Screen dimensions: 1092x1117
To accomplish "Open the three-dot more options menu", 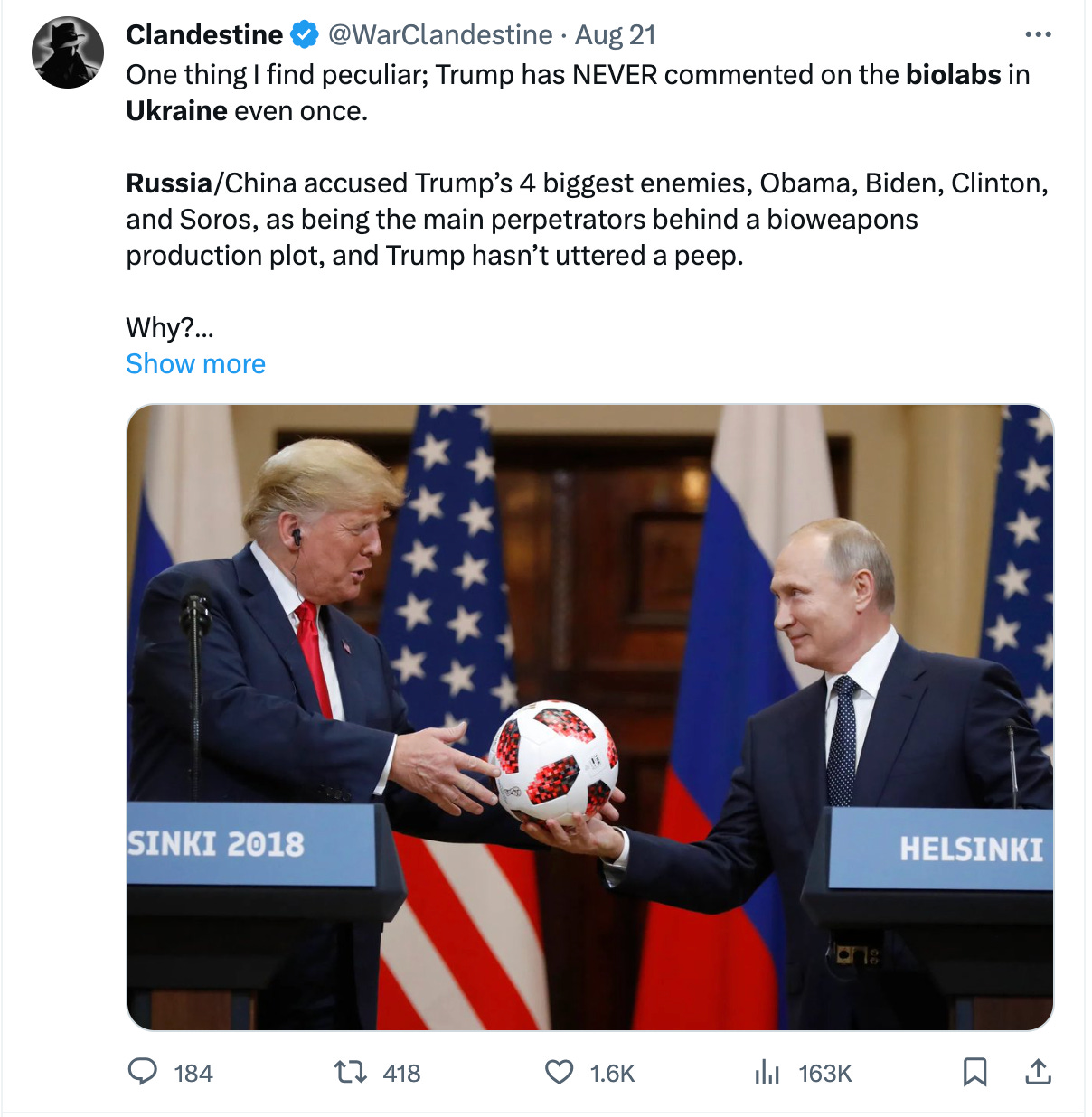I will [1038, 34].
